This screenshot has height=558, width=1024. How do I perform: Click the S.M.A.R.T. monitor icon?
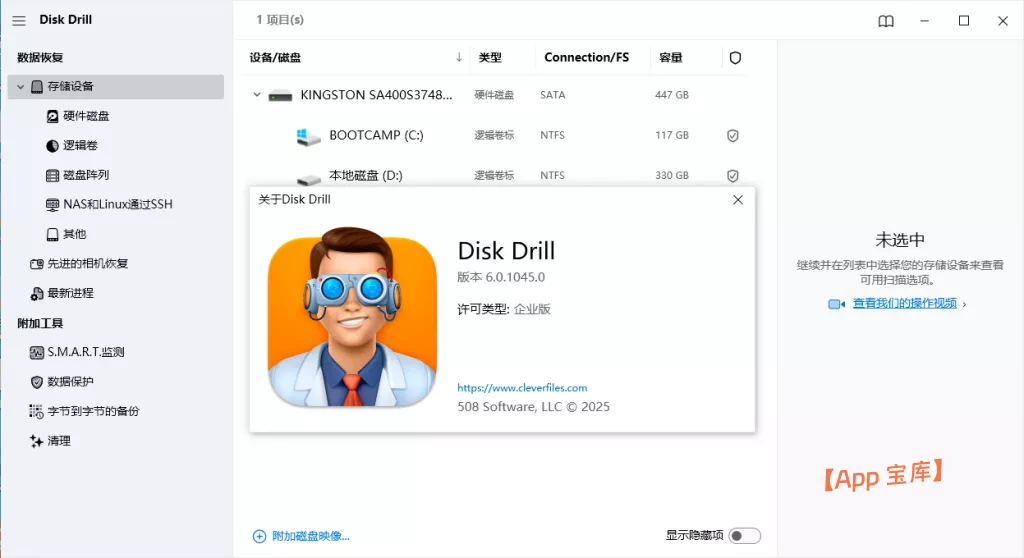click(x=37, y=353)
